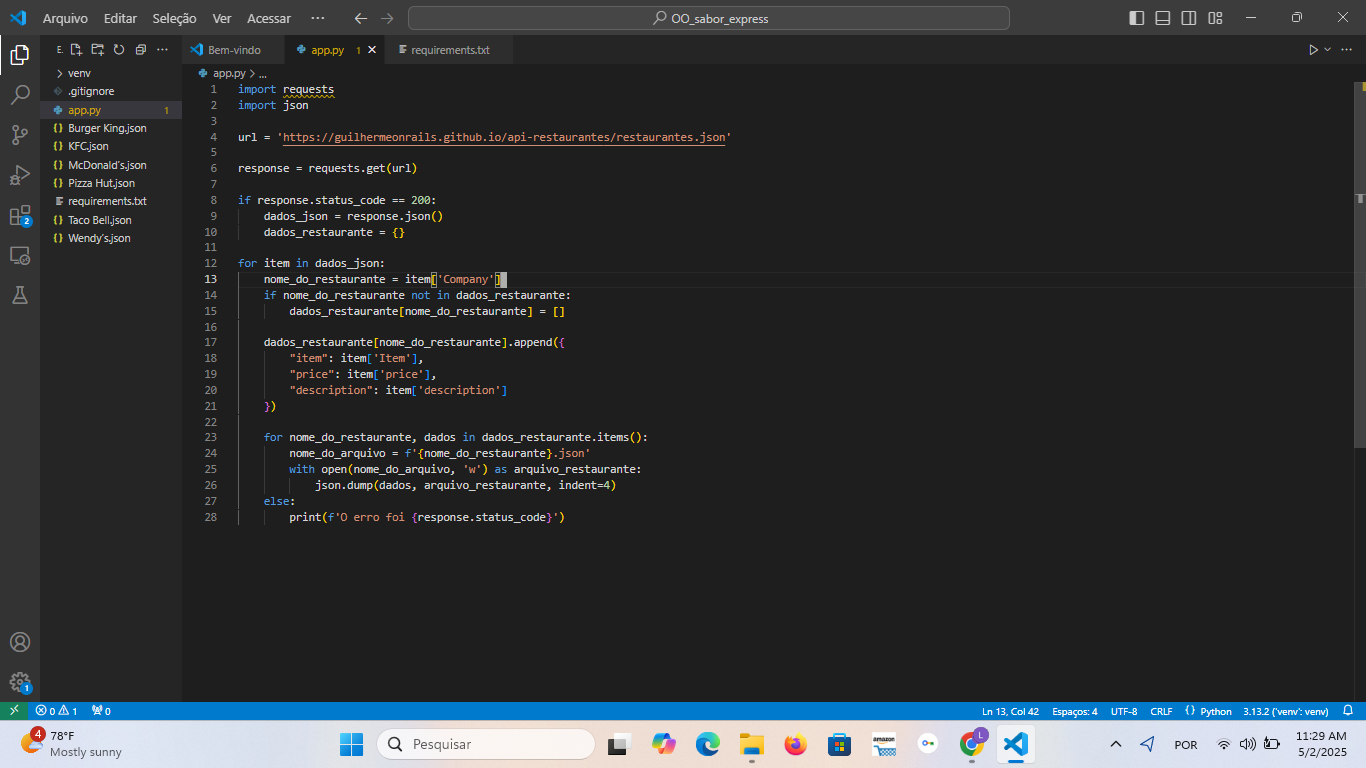This screenshot has width=1366, height=768.
Task: Open Explorer views and more actions menu
Action: pyautogui.click(x=163, y=49)
